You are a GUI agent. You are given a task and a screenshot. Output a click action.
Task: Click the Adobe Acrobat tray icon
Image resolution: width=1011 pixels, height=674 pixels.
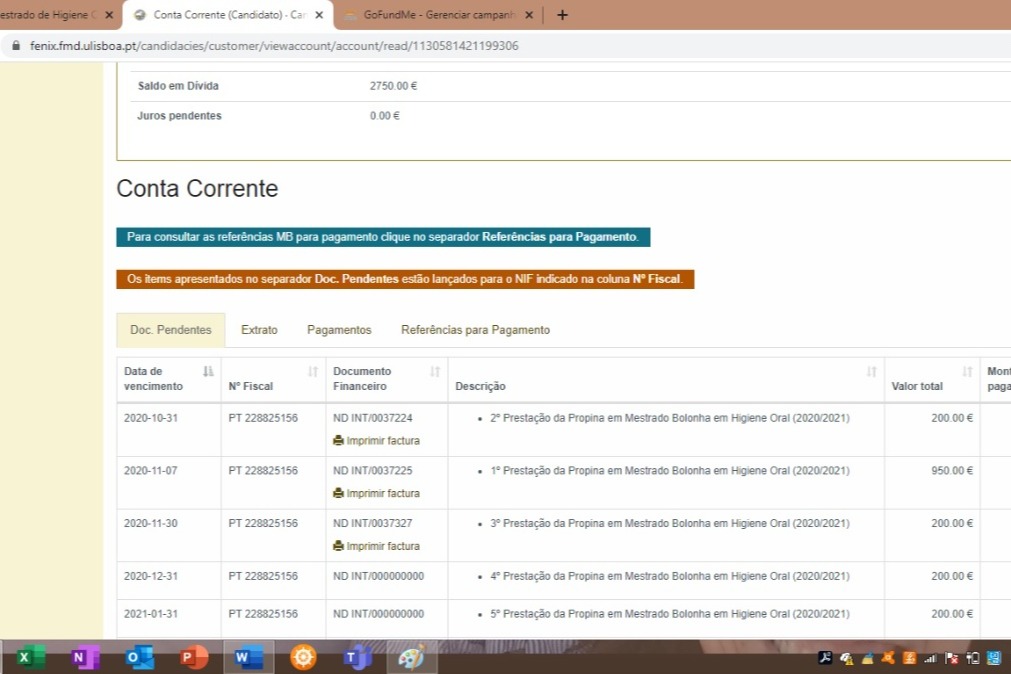[x=825, y=658]
